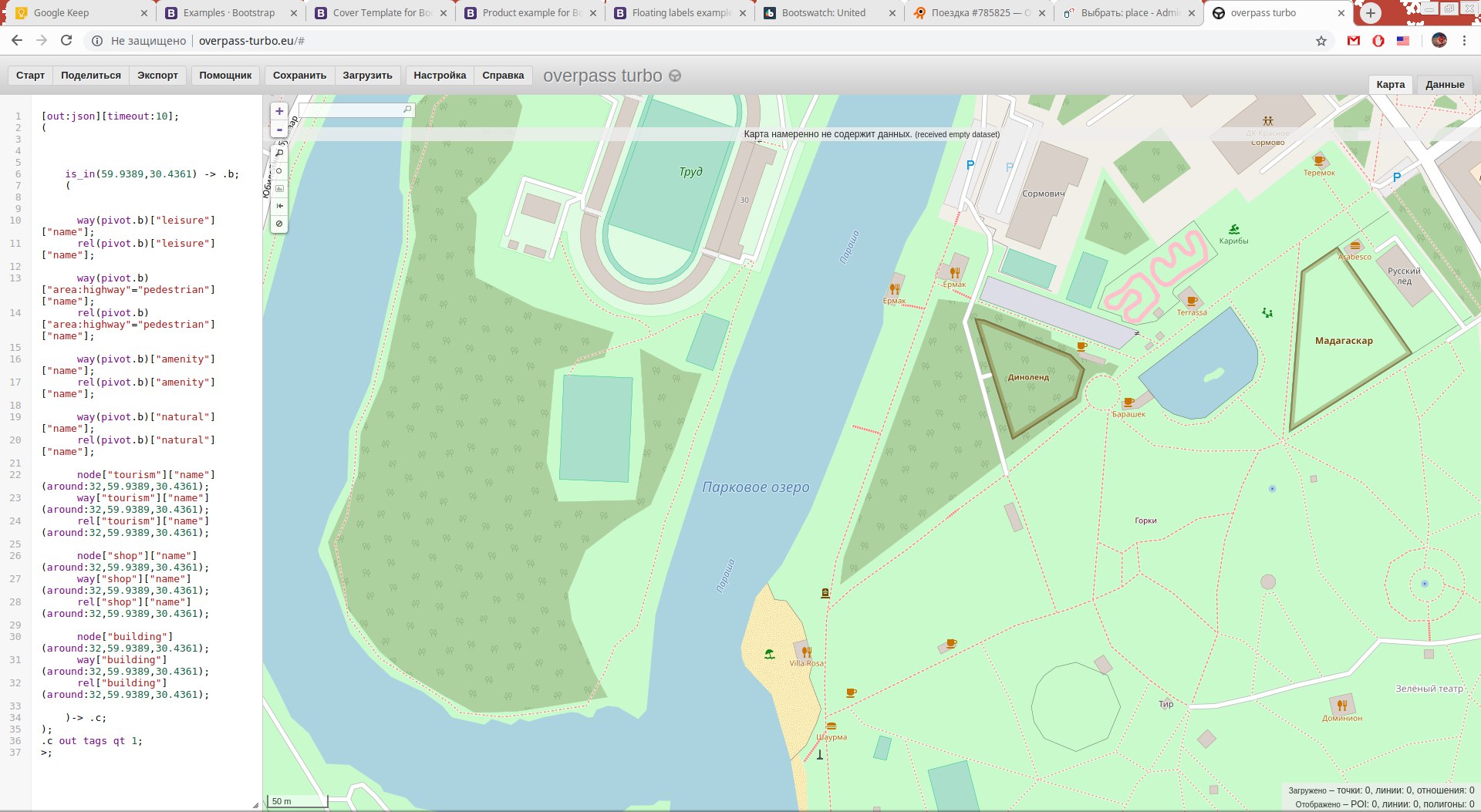The image size is (1481, 812).
Task: Click the address bar URL
Action: pyautogui.click(x=251, y=41)
